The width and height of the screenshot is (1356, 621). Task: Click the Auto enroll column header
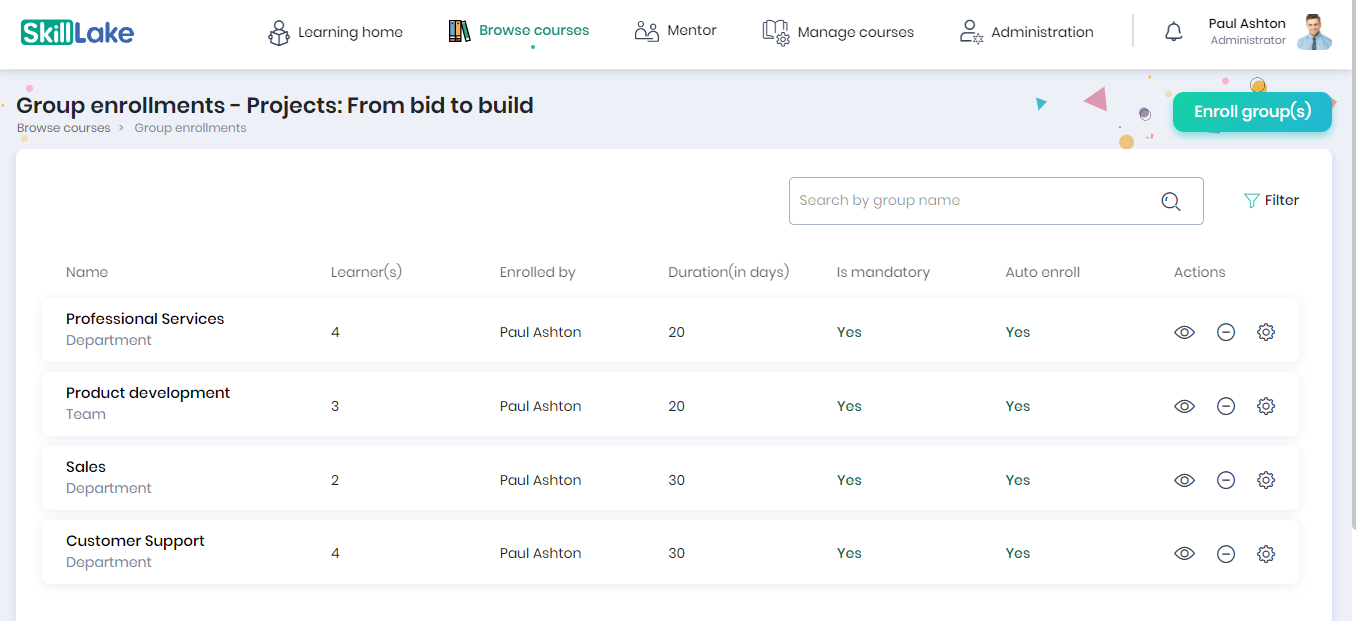click(x=1043, y=272)
